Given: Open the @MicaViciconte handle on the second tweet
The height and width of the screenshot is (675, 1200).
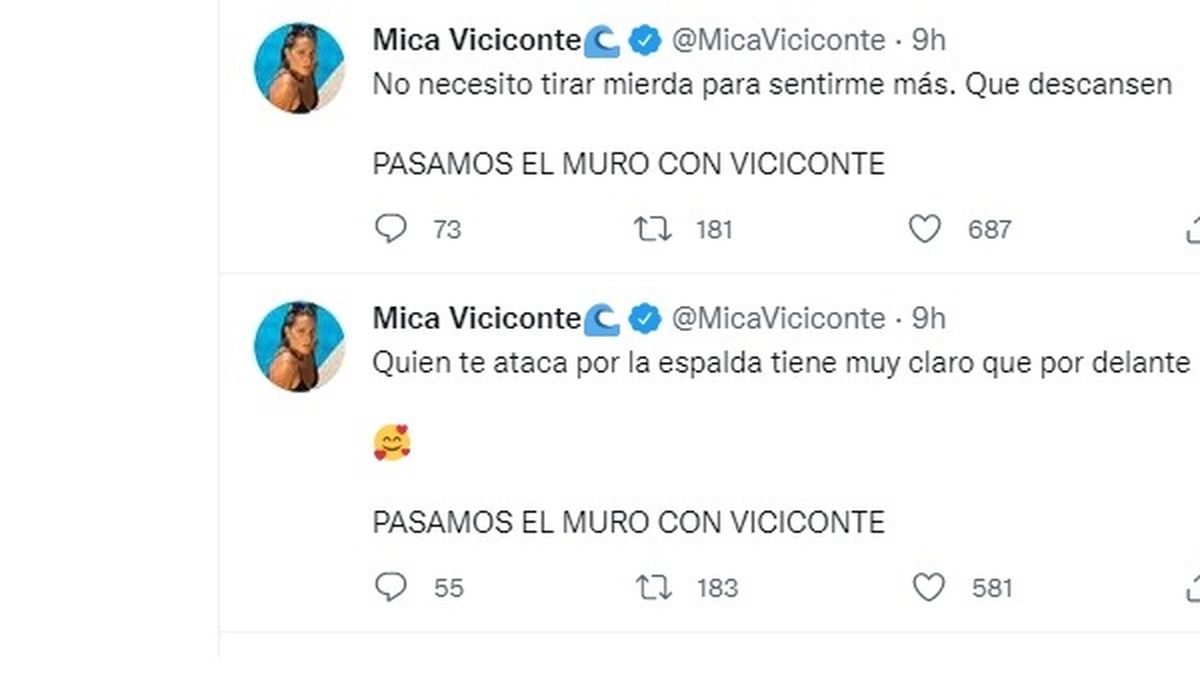Looking at the screenshot, I should (778, 318).
